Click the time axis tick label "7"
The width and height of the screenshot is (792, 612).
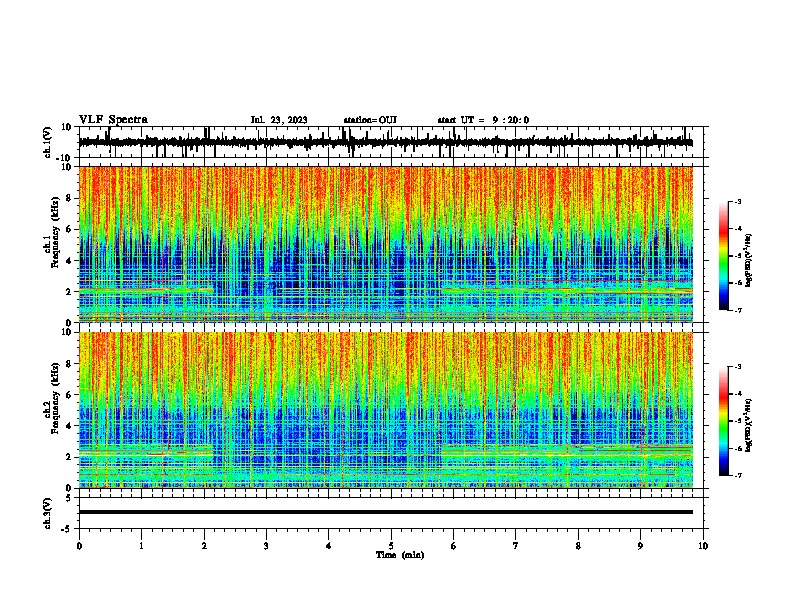tap(516, 546)
